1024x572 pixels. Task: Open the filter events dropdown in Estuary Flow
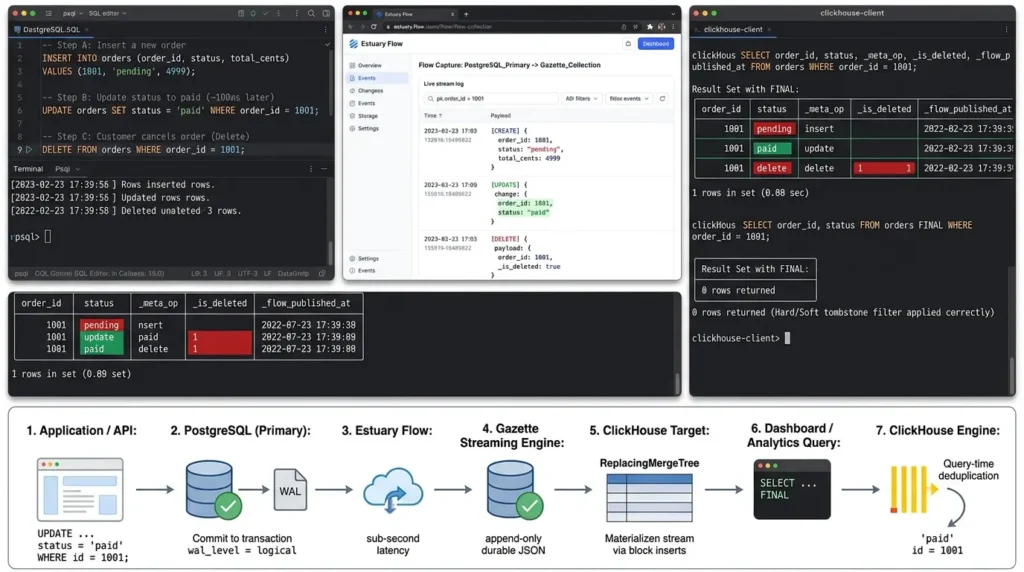click(x=629, y=99)
